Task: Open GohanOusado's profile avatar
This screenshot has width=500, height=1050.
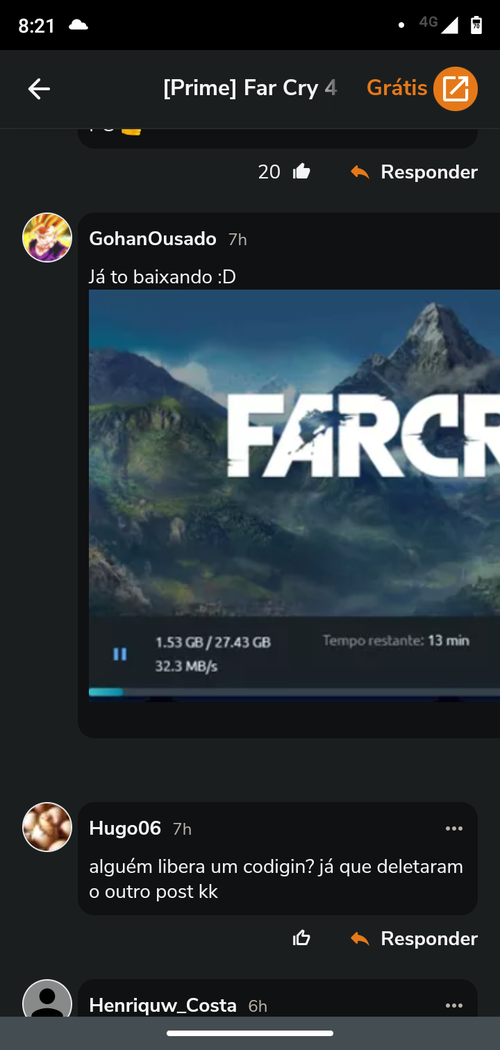Action: [47, 238]
